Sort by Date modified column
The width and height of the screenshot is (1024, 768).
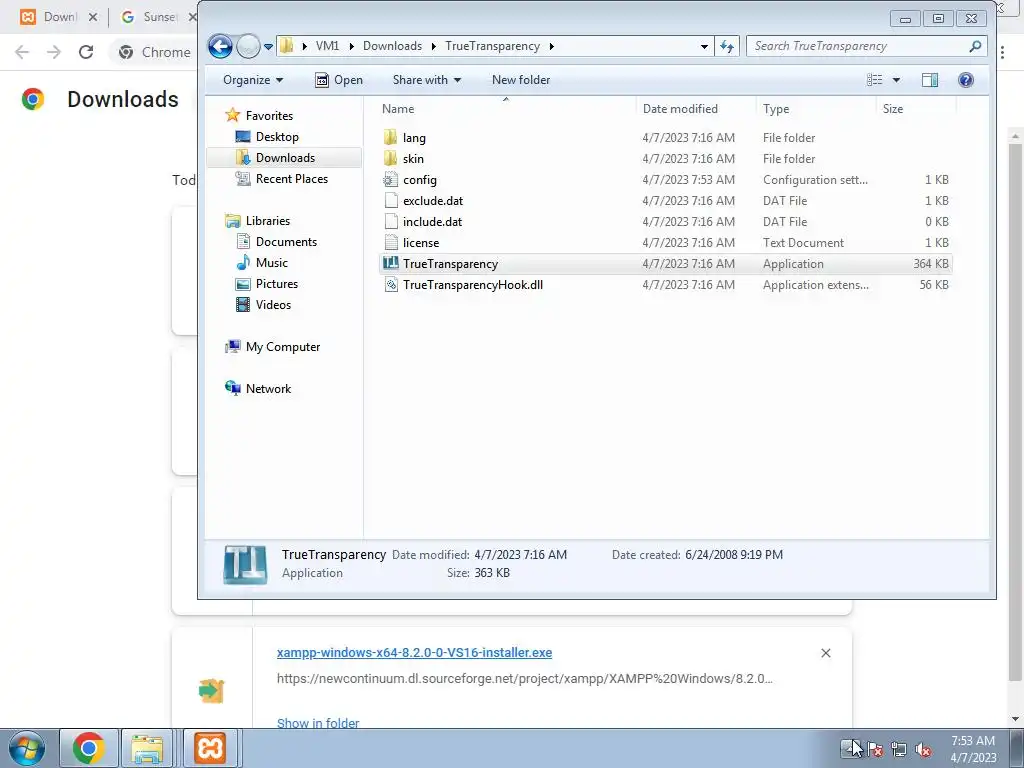click(696, 109)
